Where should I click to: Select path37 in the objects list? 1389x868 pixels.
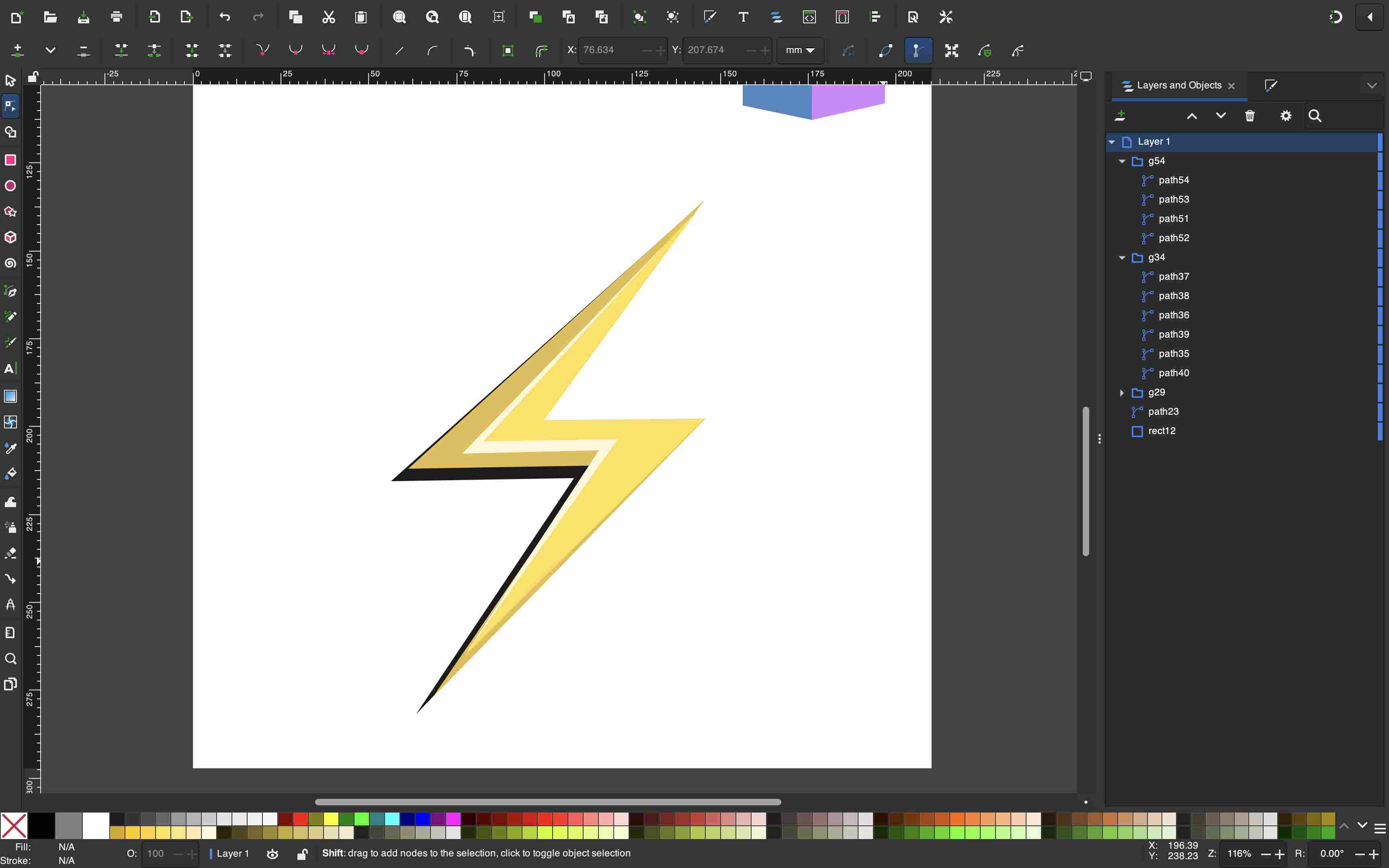(x=1173, y=277)
